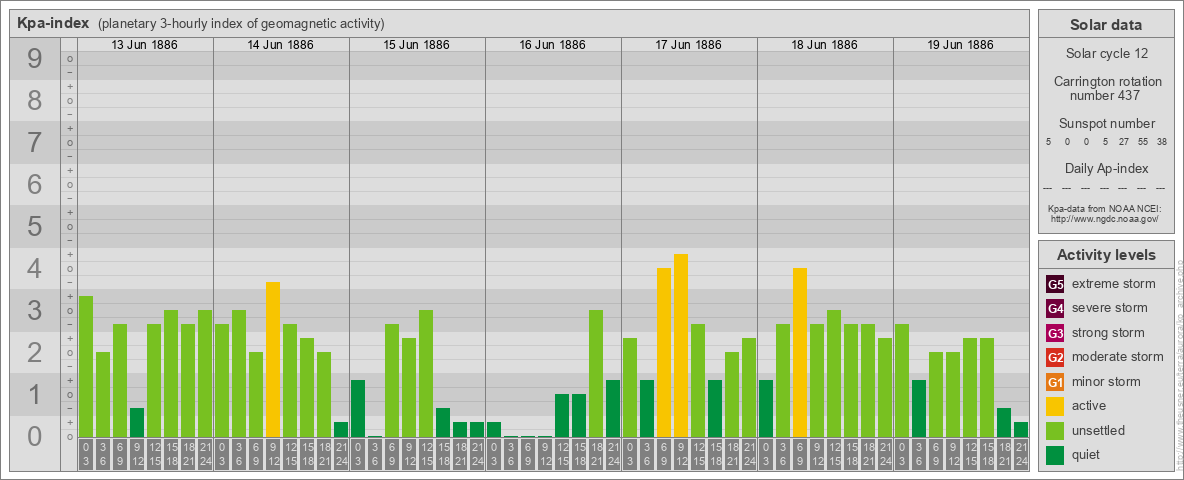Click the '16 Jun 1886' date header

(553, 45)
